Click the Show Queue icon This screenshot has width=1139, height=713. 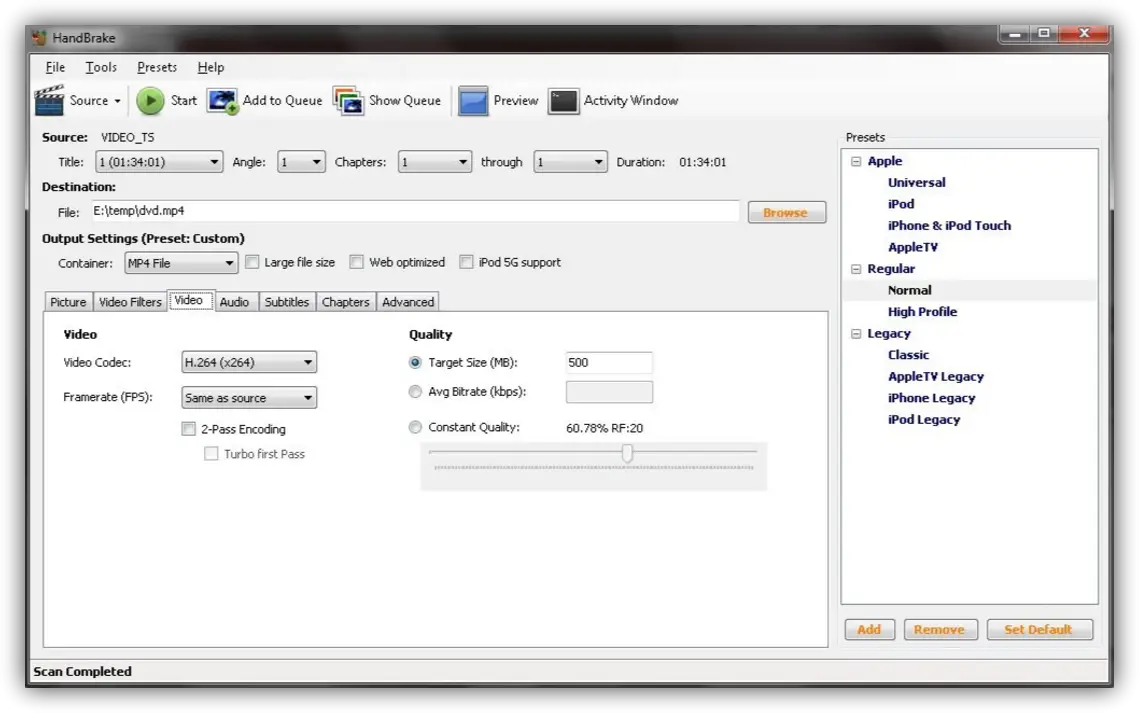tap(349, 101)
